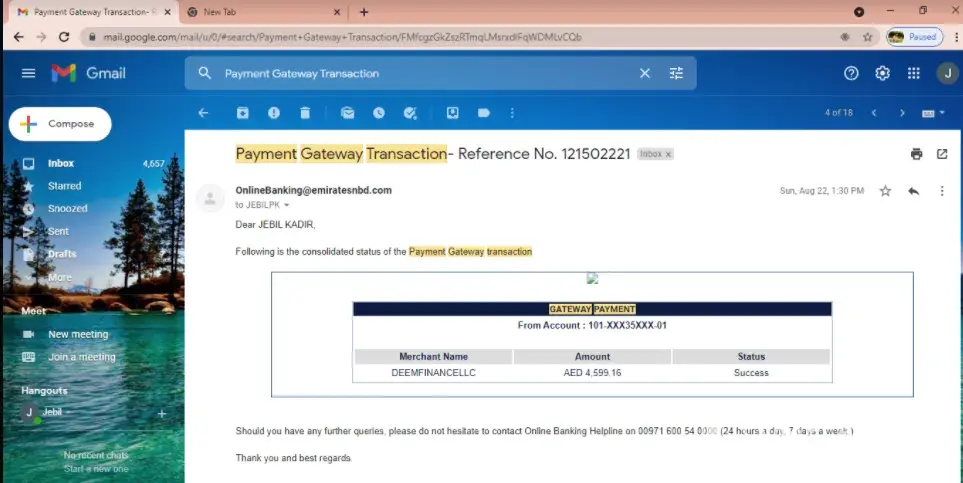
Task: Open the More actions toolbar menu
Action: tap(512, 113)
